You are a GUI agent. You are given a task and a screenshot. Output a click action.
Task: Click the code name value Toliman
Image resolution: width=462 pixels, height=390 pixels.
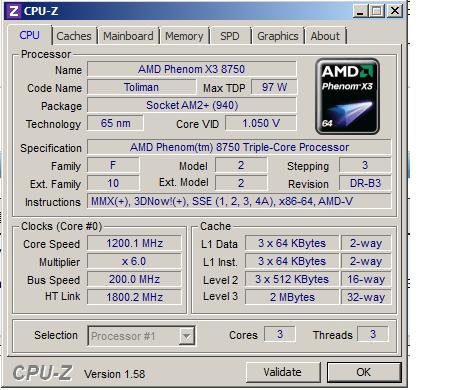point(141,87)
